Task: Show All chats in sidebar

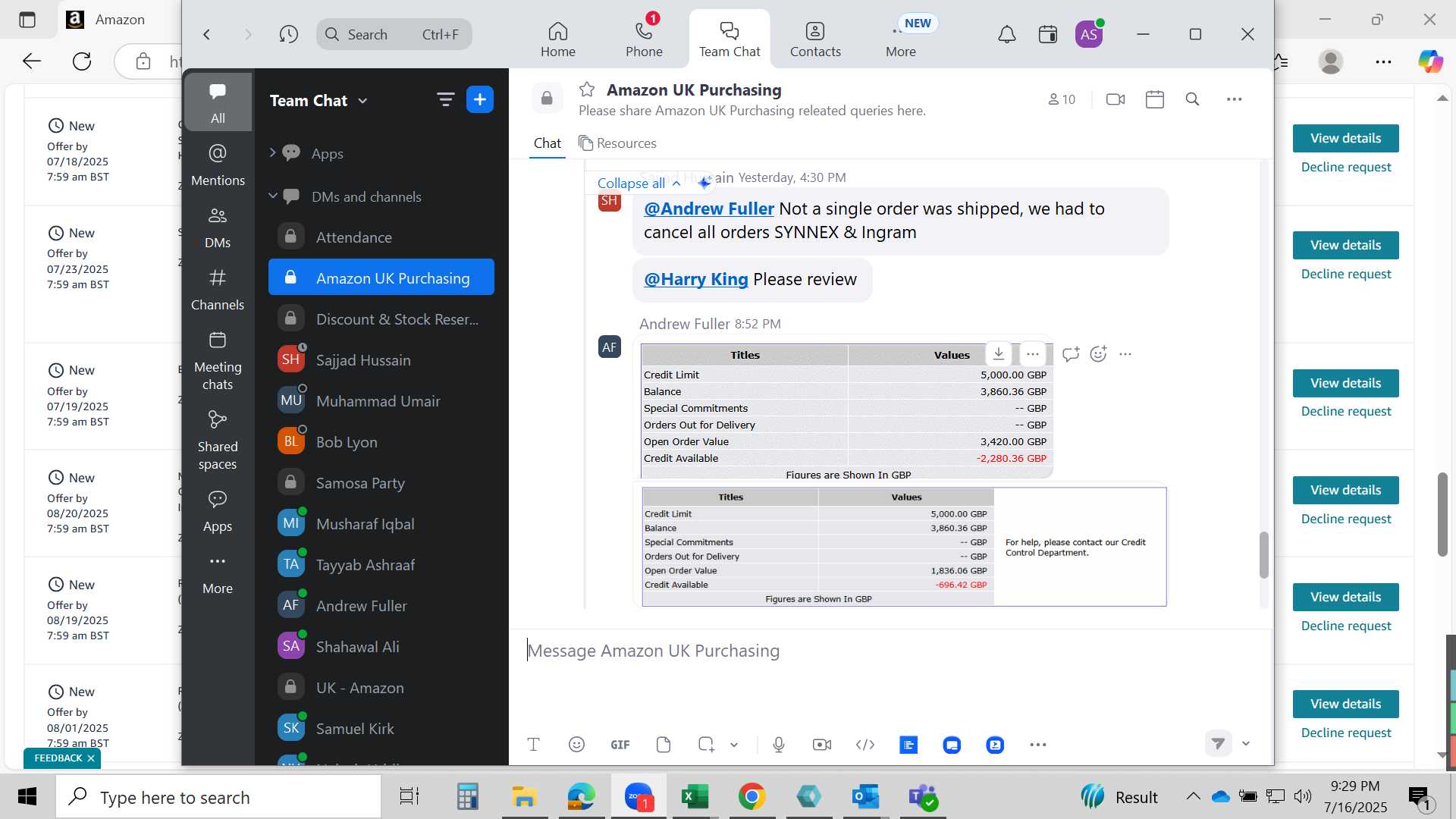Action: click(218, 102)
